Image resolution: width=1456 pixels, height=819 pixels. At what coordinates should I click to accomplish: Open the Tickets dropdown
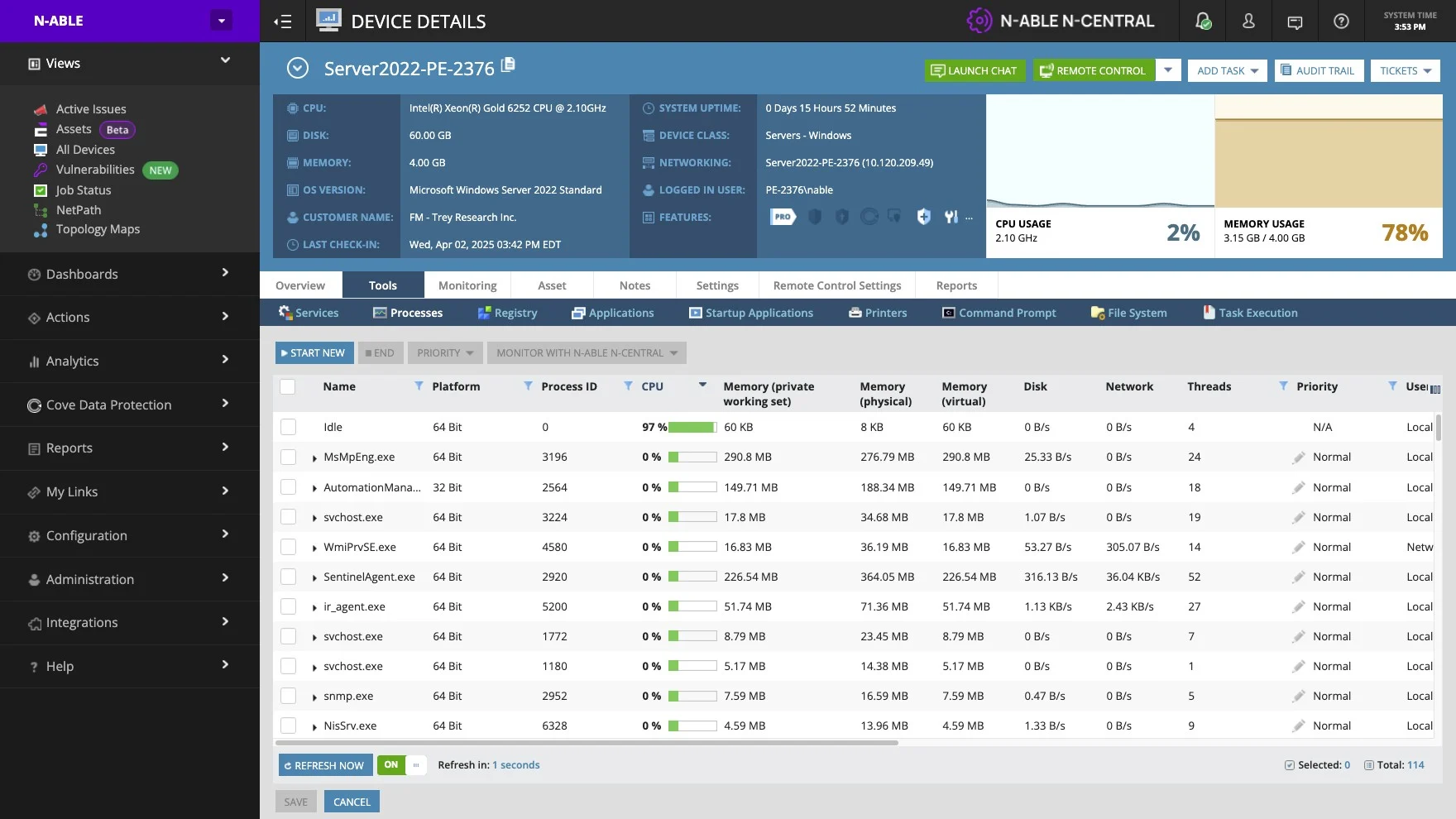click(x=1405, y=70)
